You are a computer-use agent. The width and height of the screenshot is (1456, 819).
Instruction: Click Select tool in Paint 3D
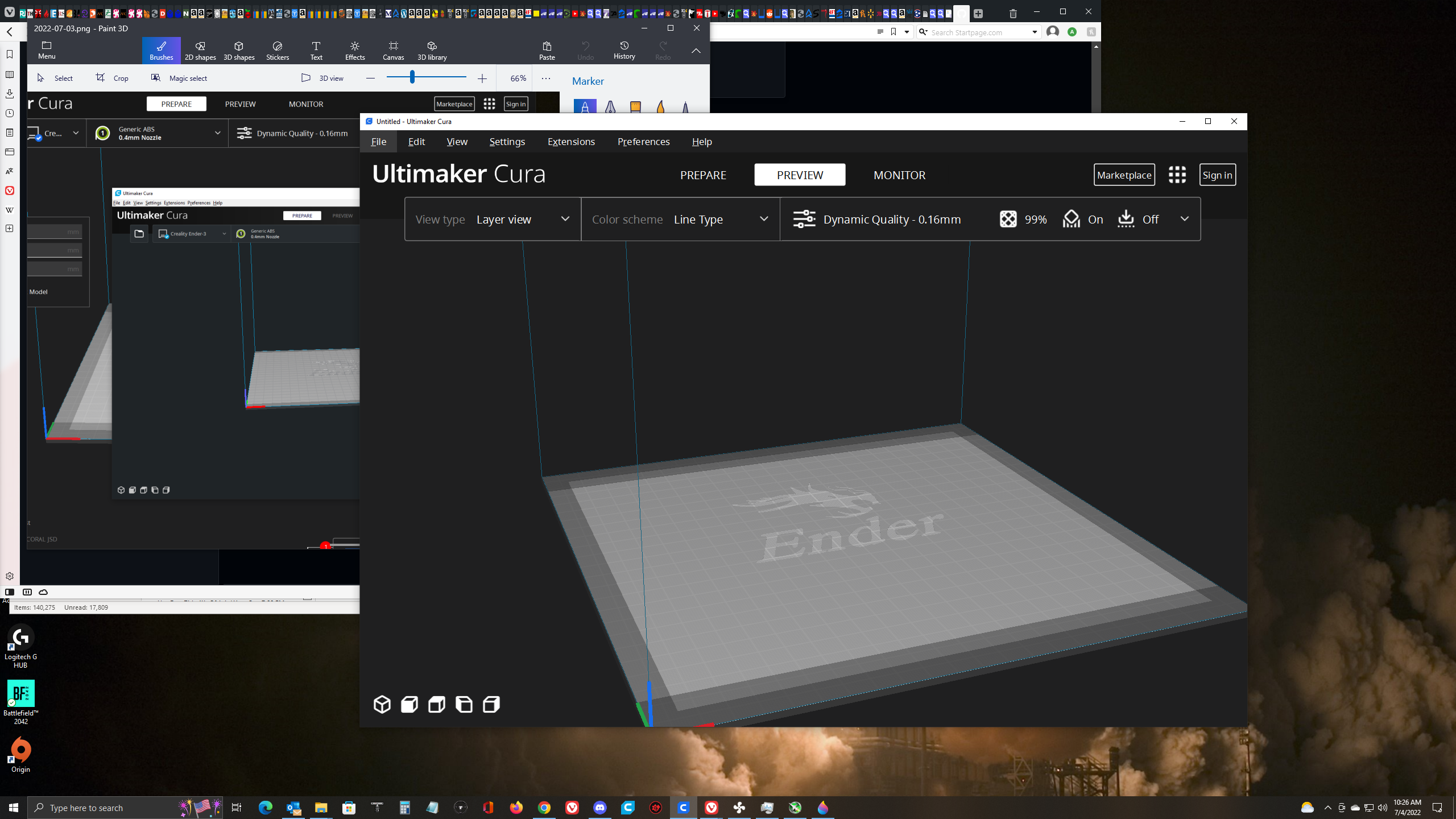55,78
